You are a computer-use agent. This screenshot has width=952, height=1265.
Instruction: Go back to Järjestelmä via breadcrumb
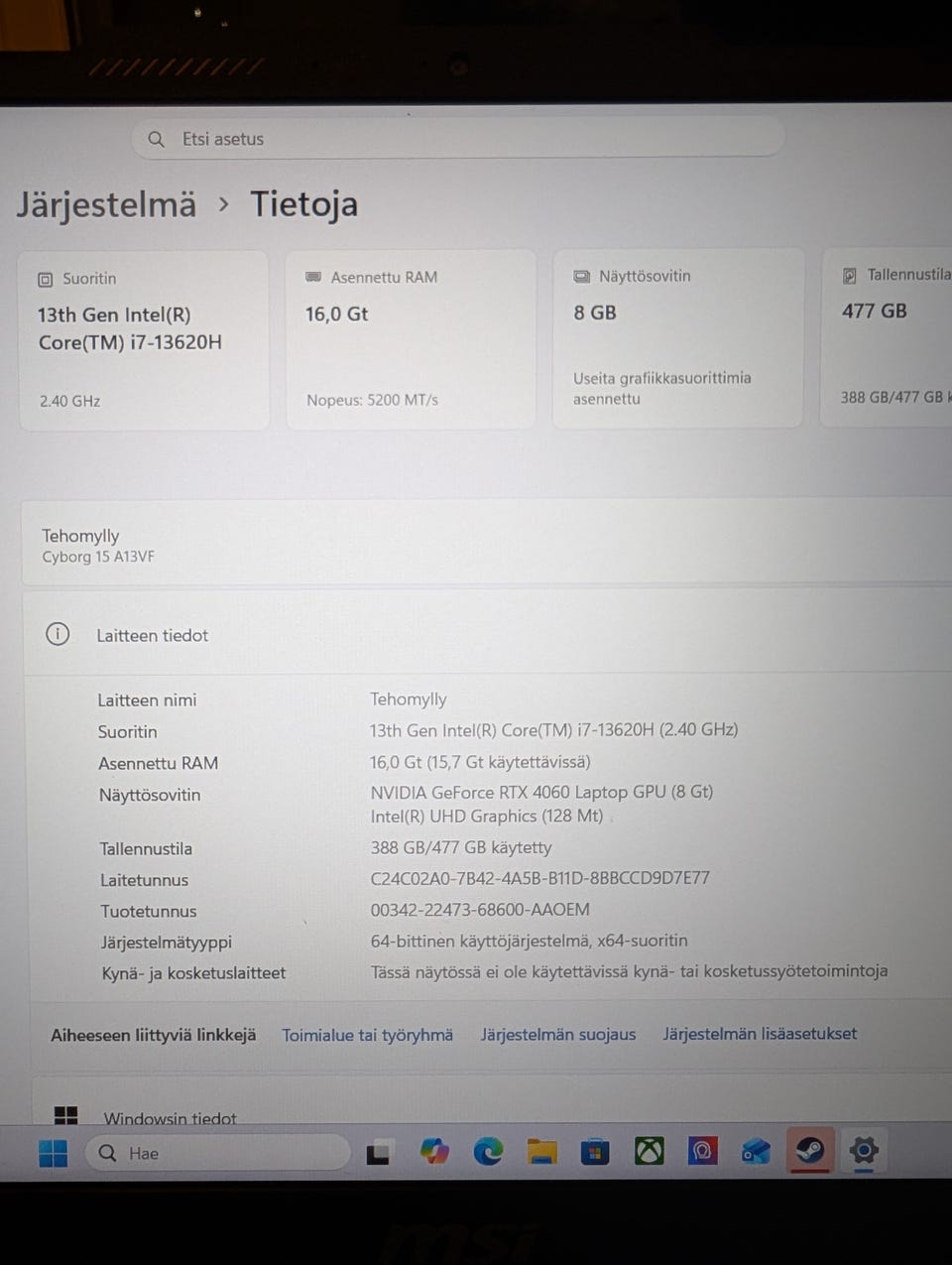pyautogui.click(x=106, y=204)
